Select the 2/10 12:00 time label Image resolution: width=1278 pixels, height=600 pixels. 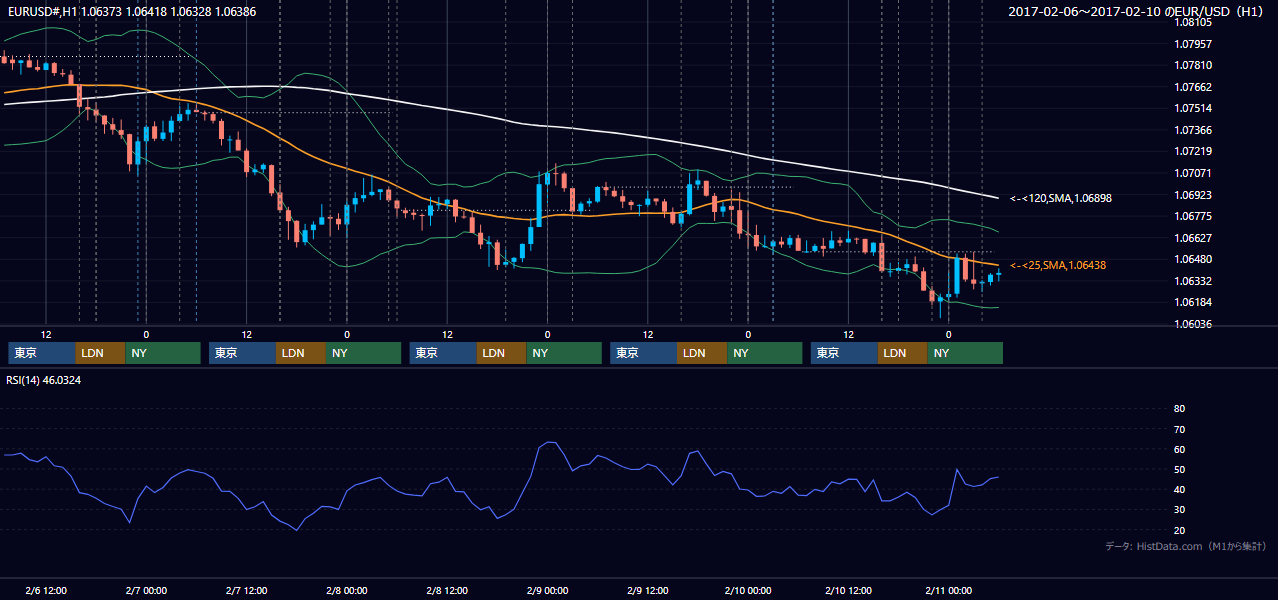coord(848,591)
